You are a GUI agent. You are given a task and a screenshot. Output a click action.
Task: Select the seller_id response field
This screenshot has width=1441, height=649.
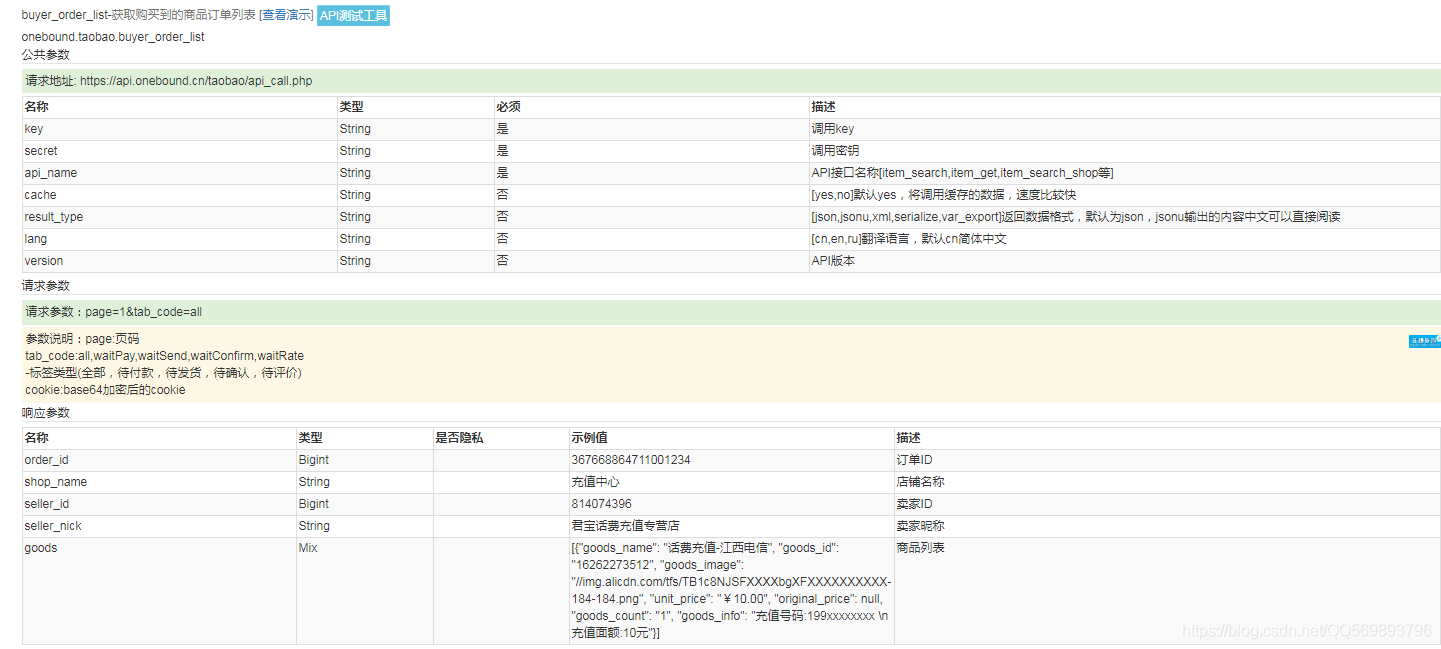click(159, 504)
